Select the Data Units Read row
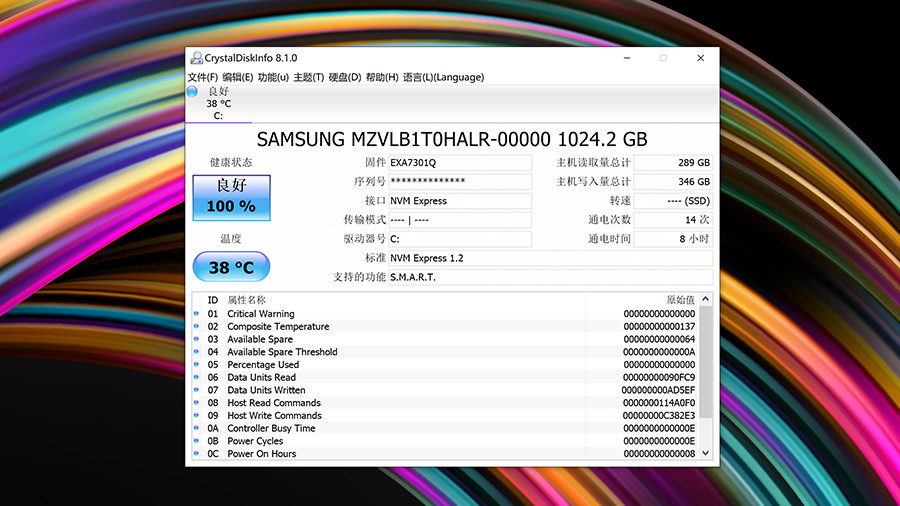Image resolution: width=900 pixels, height=506 pixels. [445, 377]
